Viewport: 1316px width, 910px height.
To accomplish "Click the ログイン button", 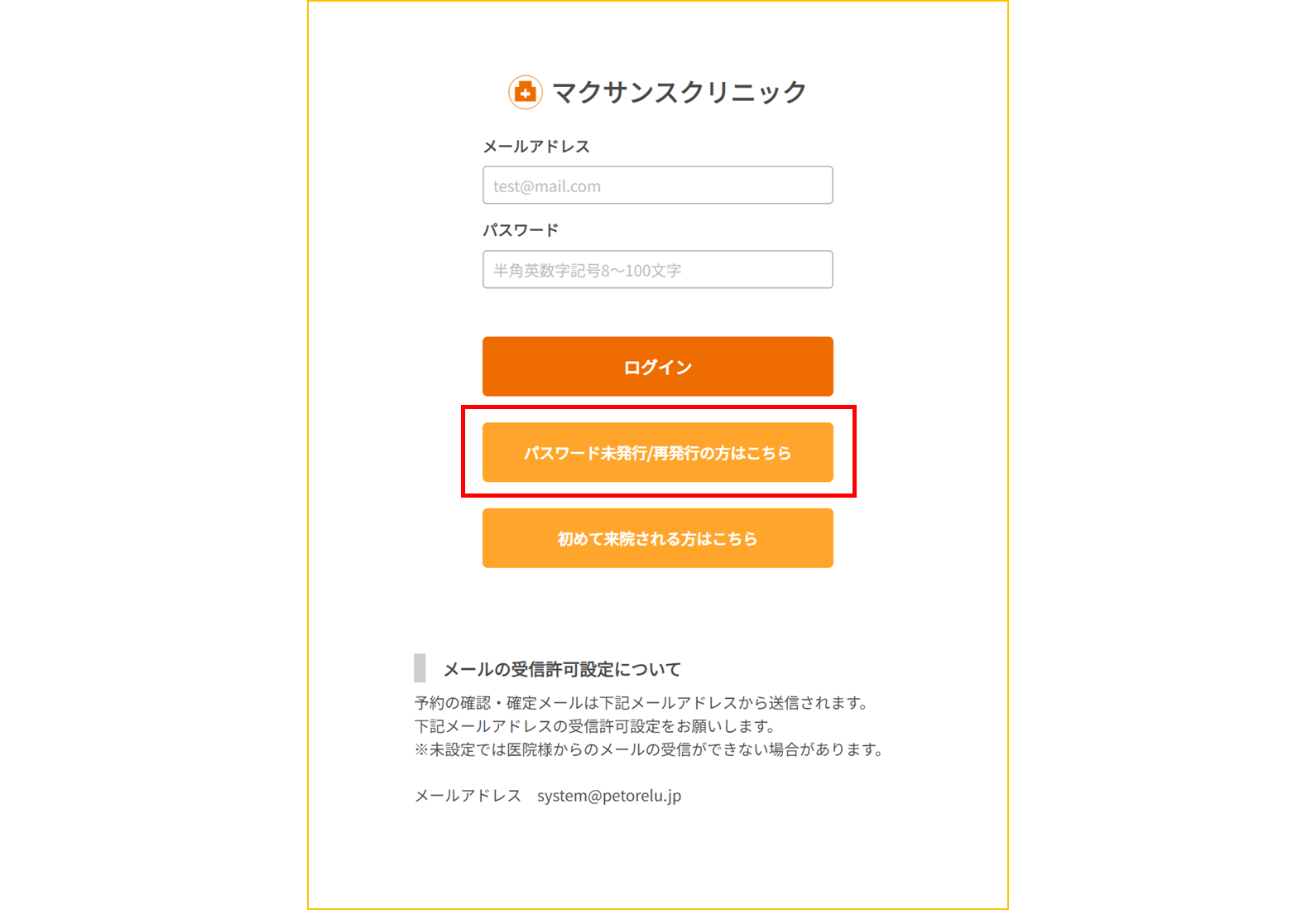I will click(x=658, y=367).
